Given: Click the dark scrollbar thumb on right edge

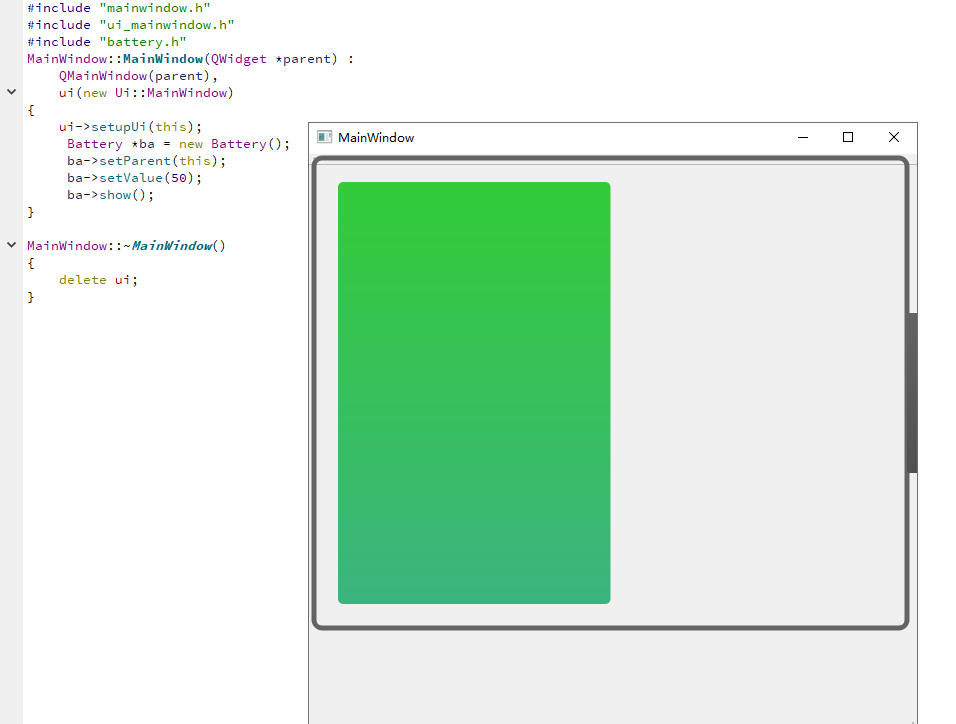Looking at the screenshot, I should tap(912, 392).
